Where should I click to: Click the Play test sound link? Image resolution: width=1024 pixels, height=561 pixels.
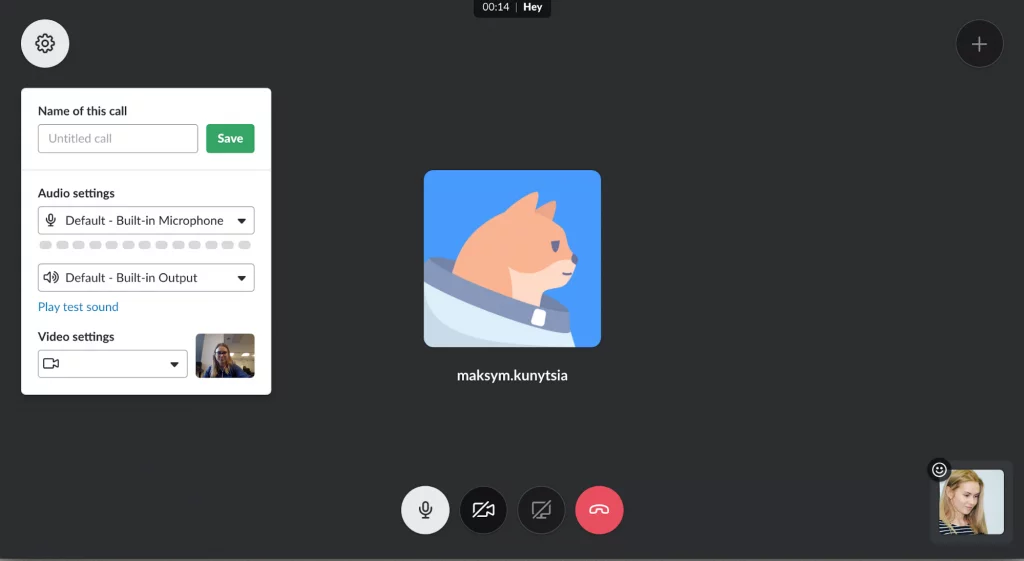[78, 307]
